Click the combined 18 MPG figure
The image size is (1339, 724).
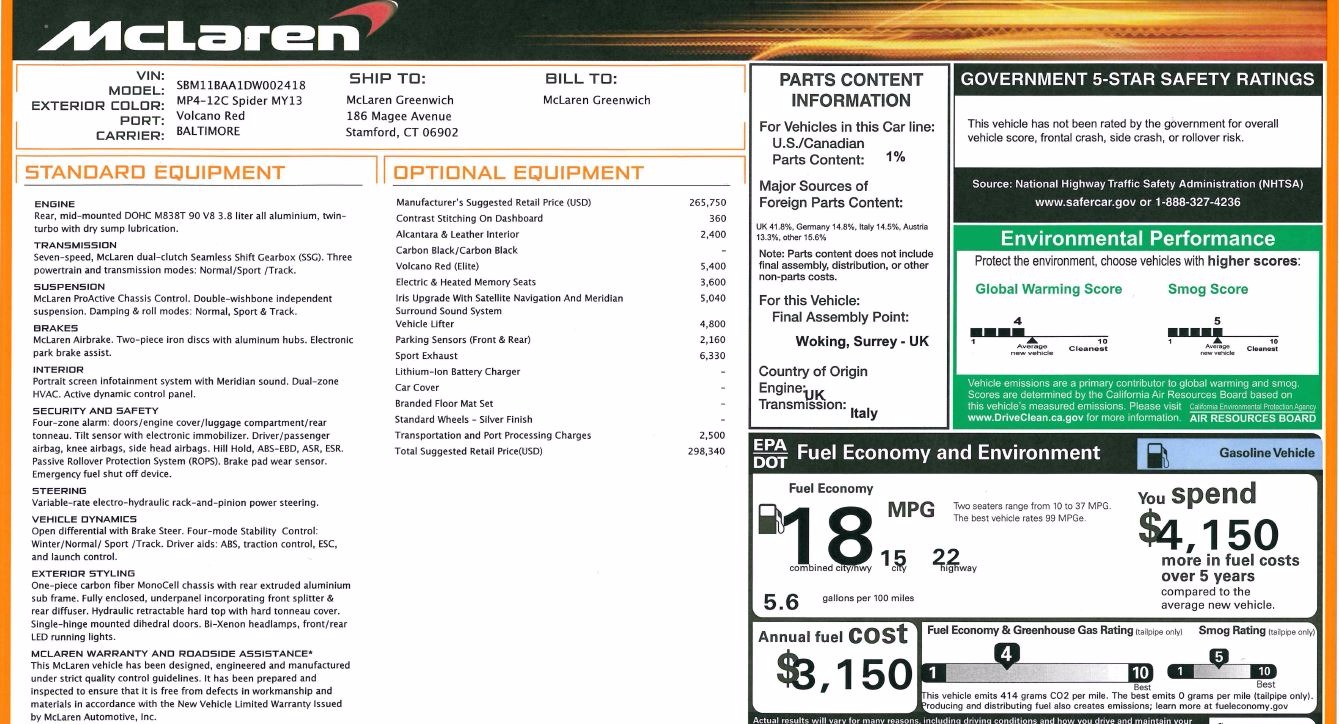tap(828, 534)
